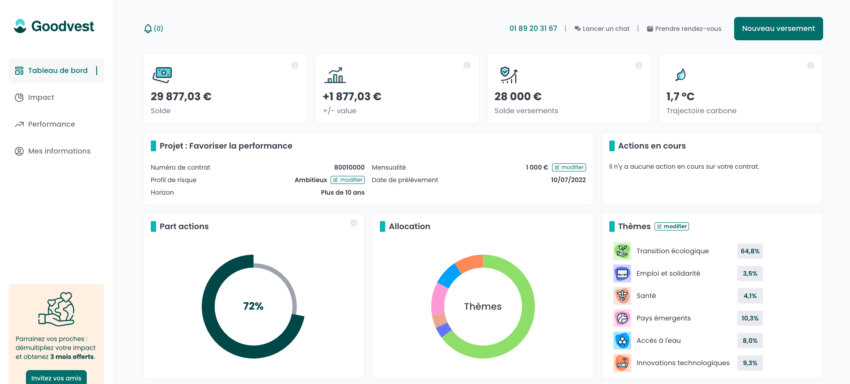
Task: Click the 8,0% badge
Action: (x=750, y=341)
